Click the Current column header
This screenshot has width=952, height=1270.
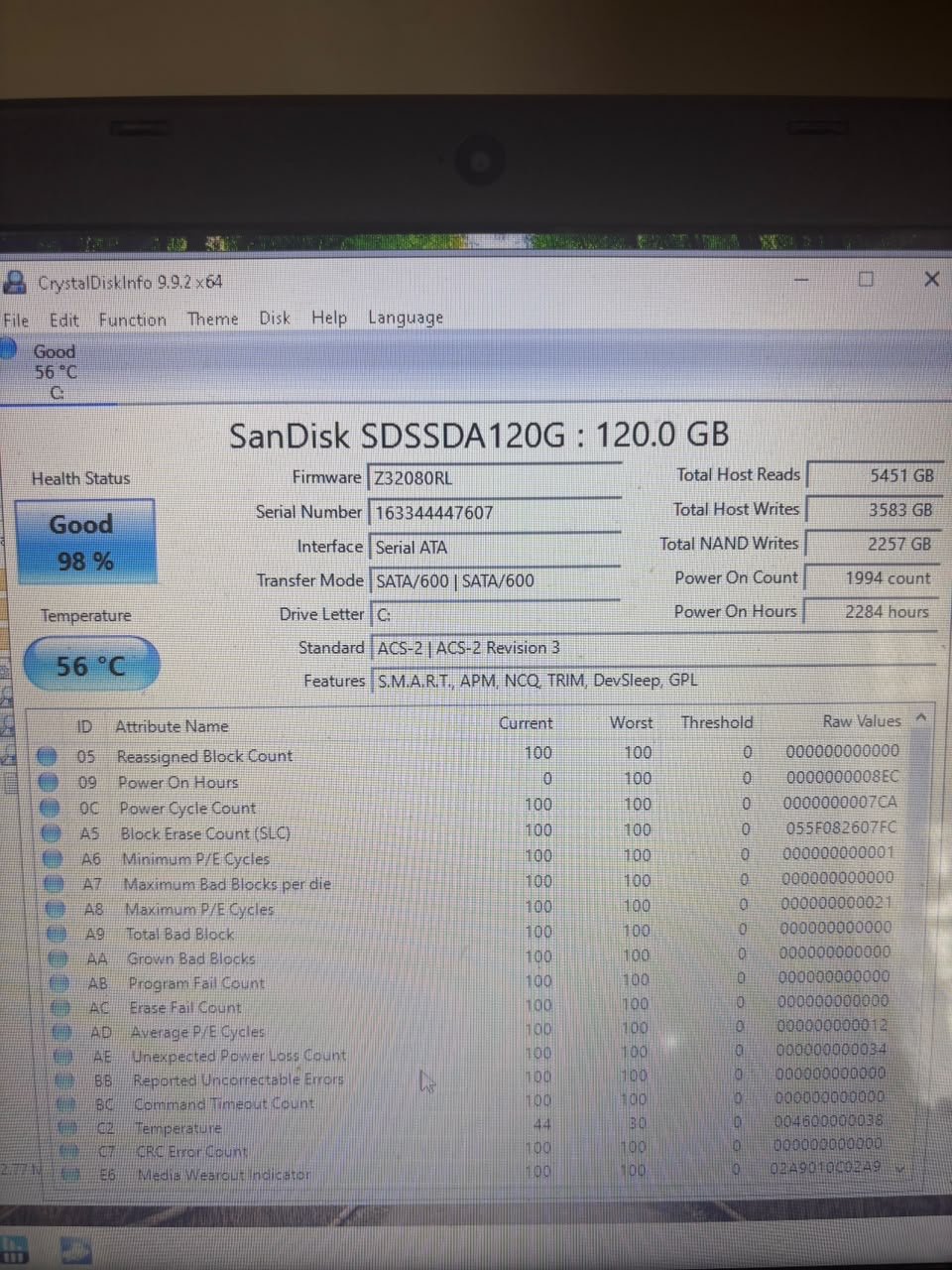tap(526, 723)
